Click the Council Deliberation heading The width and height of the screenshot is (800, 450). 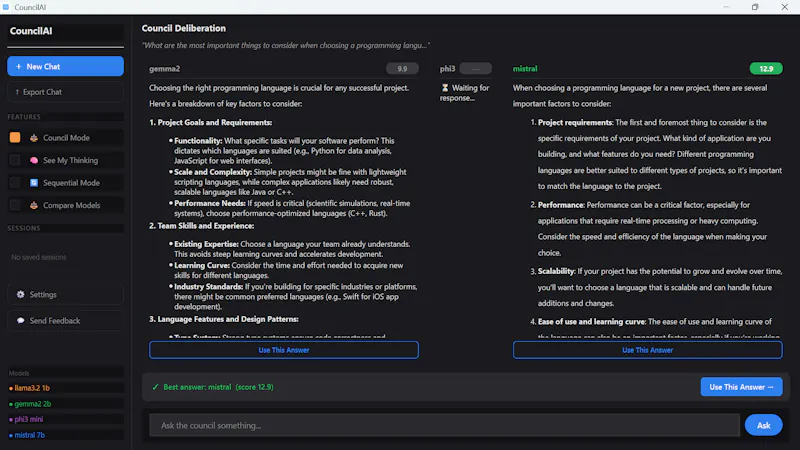click(x=184, y=28)
